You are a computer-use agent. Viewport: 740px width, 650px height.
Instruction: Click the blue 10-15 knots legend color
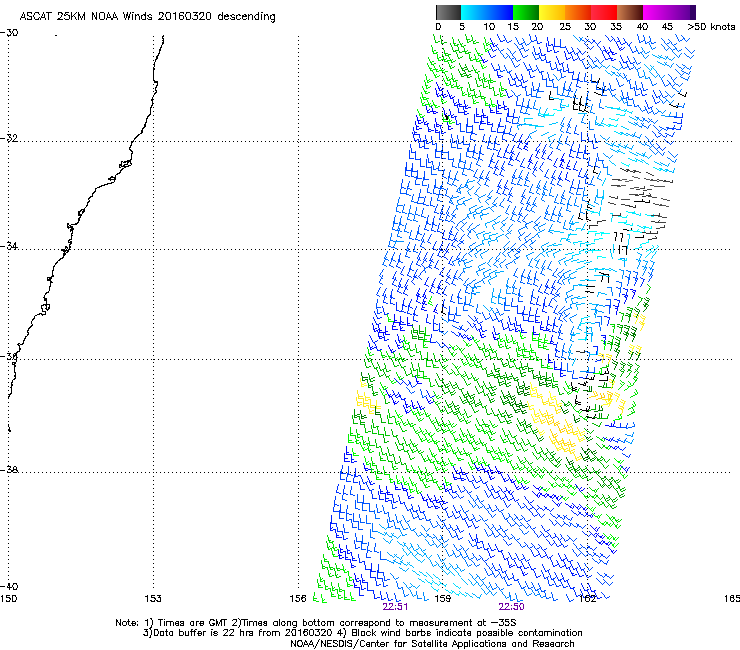(500, 12)
